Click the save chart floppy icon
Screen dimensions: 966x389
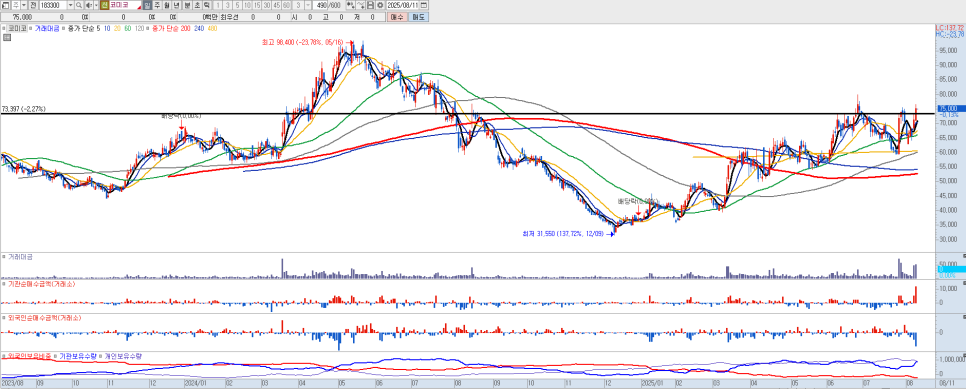370,5
